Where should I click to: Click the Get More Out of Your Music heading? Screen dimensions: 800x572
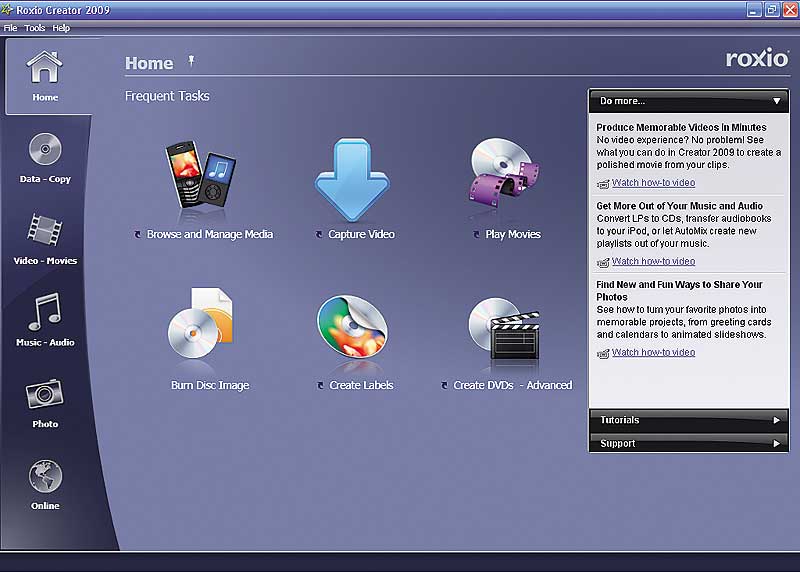[x=680, y=206]
